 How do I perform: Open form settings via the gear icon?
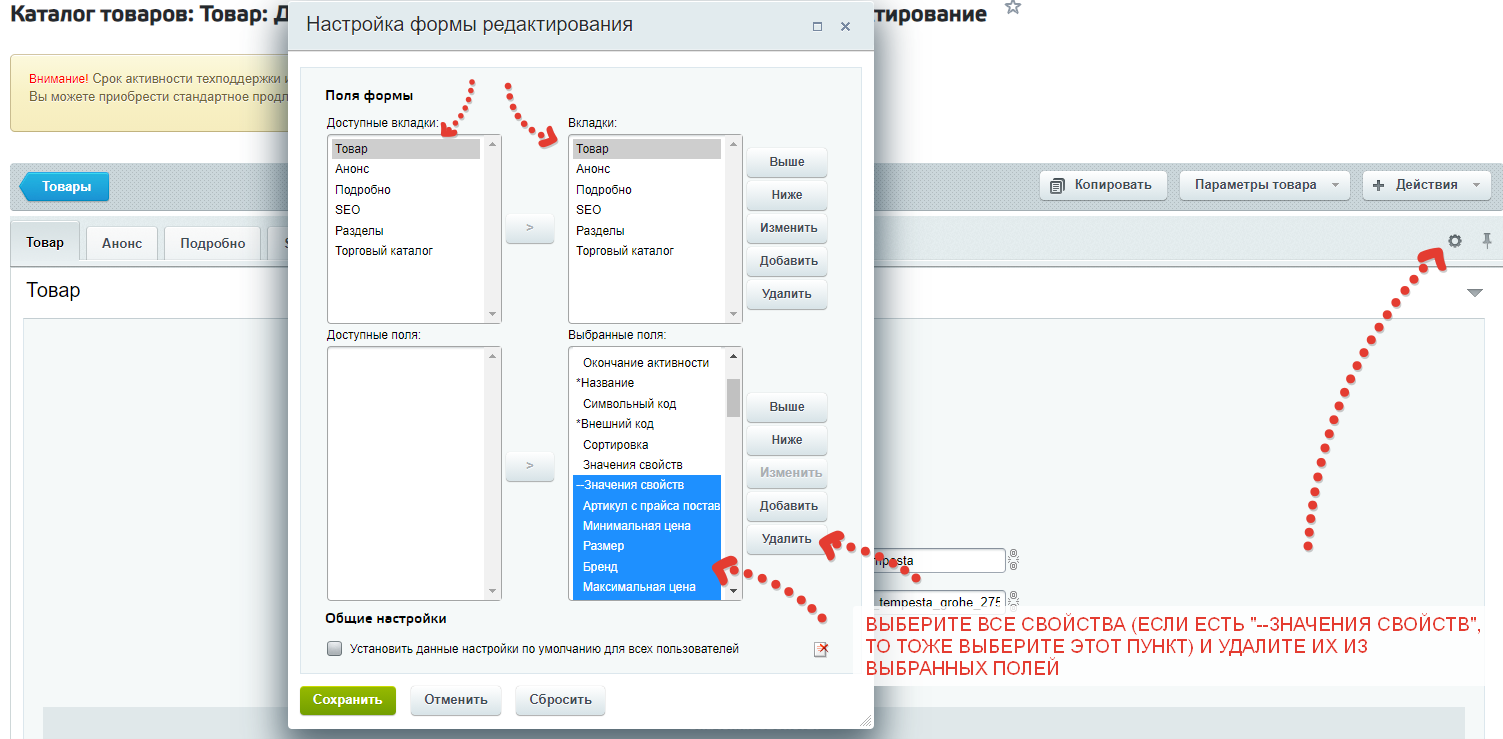(x=1454, y=241)
